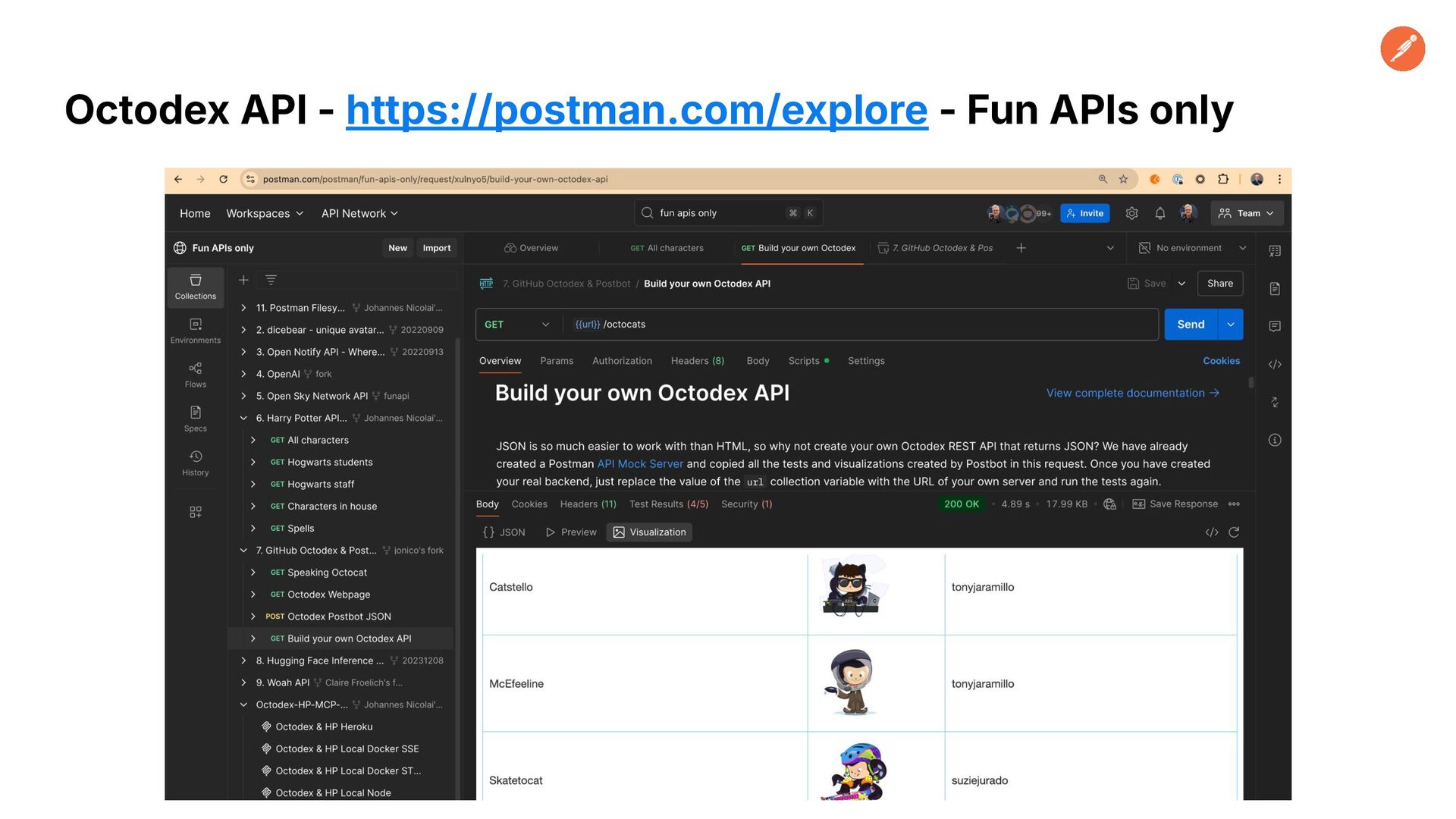Click the Catstello octocat thumbnail
This screenshot has width=1456, height=819.
click(x=854, y=585)
